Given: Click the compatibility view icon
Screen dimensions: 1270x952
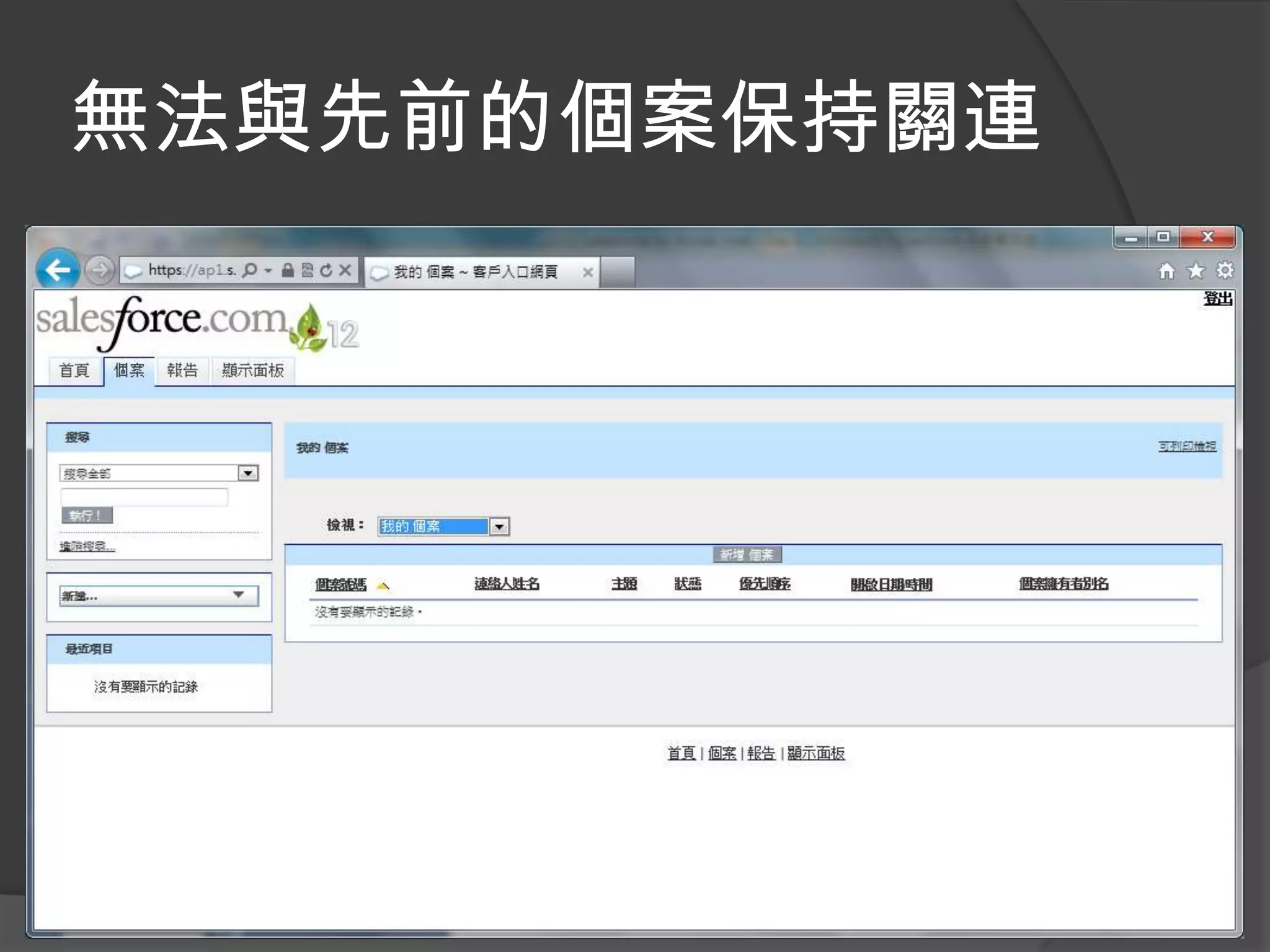Looking at the screenshot, I should pos(307,270).
